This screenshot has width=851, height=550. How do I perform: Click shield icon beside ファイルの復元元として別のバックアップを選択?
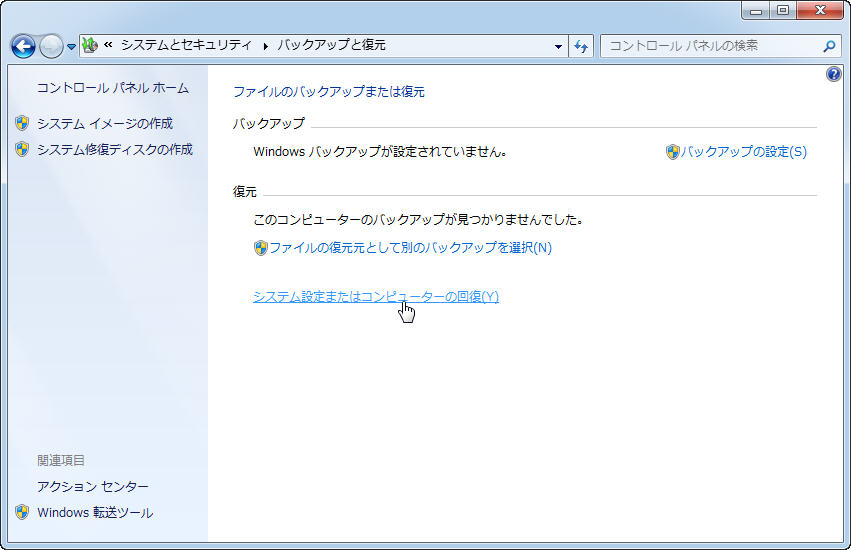tap(261, 248)
